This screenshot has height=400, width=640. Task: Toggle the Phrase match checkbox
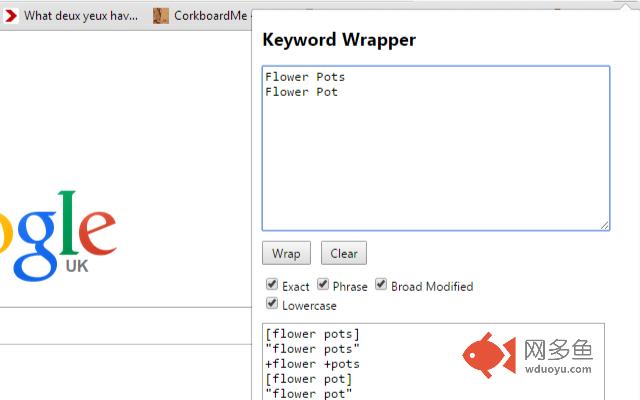323,284
